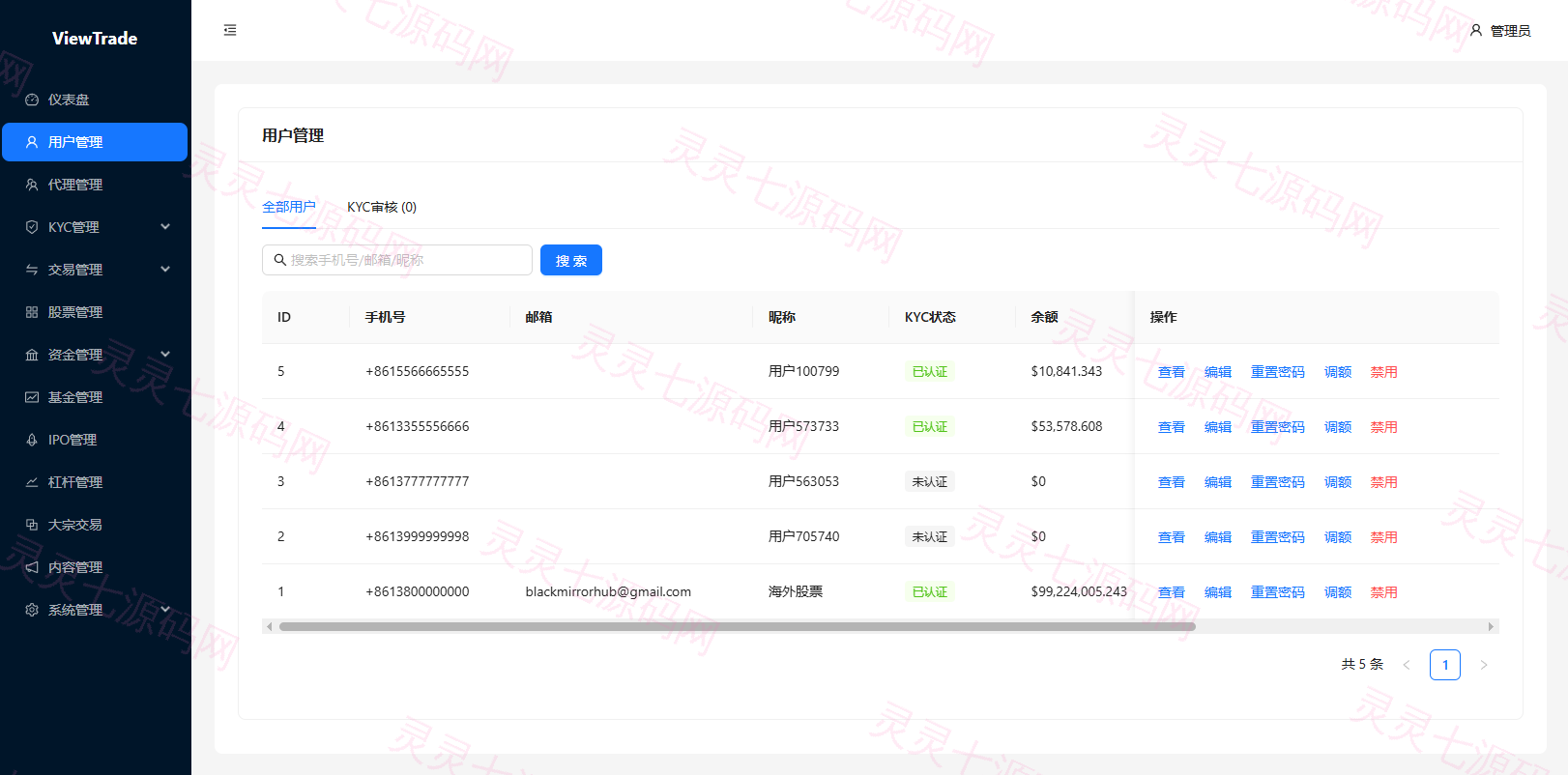Click the 仪表盘 dashboard icon in sidebar
This screenshot has height=775, width=1568.
tap(32, 100)
